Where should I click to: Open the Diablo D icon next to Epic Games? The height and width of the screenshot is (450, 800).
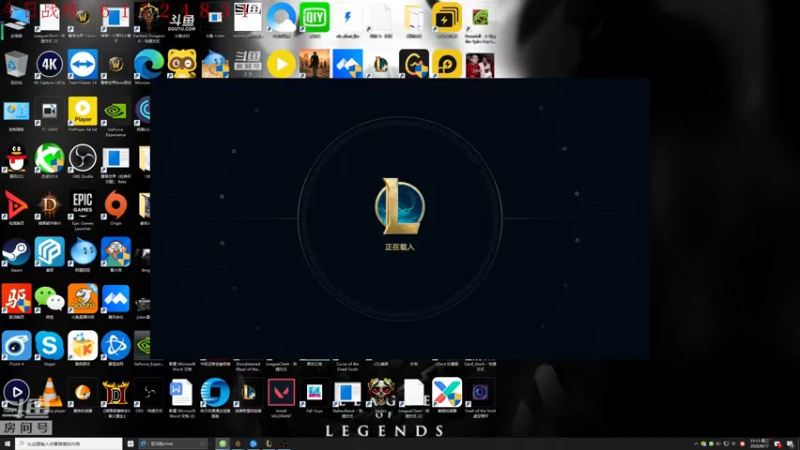click(49, 207)
